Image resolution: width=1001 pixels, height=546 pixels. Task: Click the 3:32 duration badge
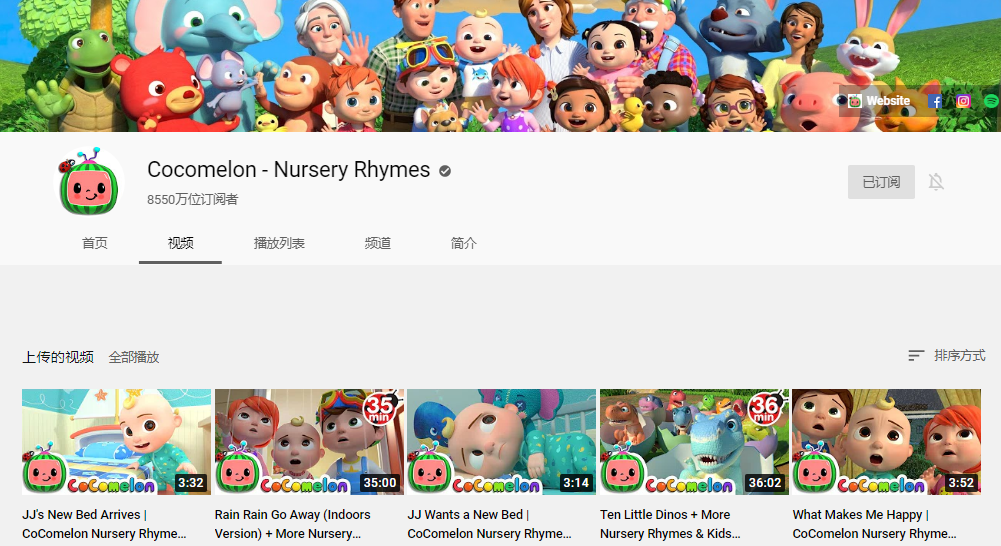point(190,483)
